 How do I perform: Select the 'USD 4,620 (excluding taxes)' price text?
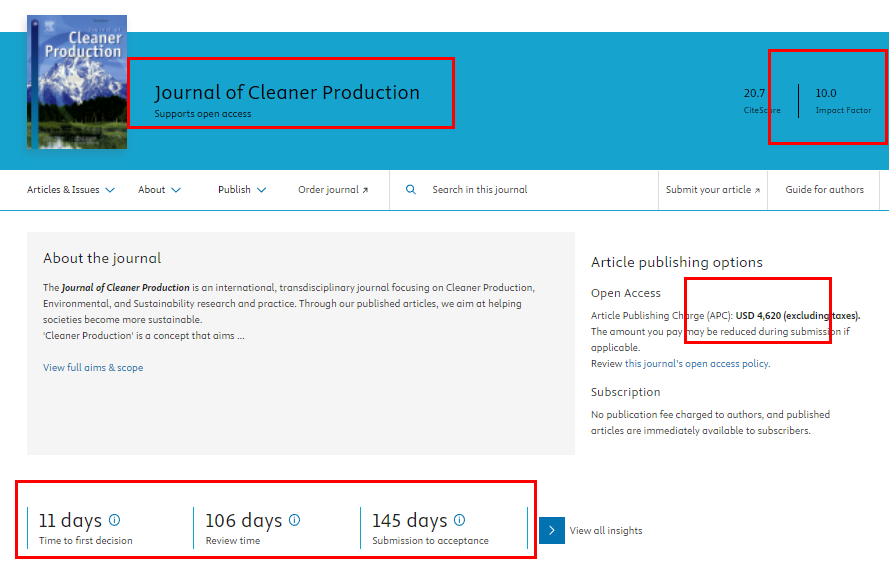[797, 316]
